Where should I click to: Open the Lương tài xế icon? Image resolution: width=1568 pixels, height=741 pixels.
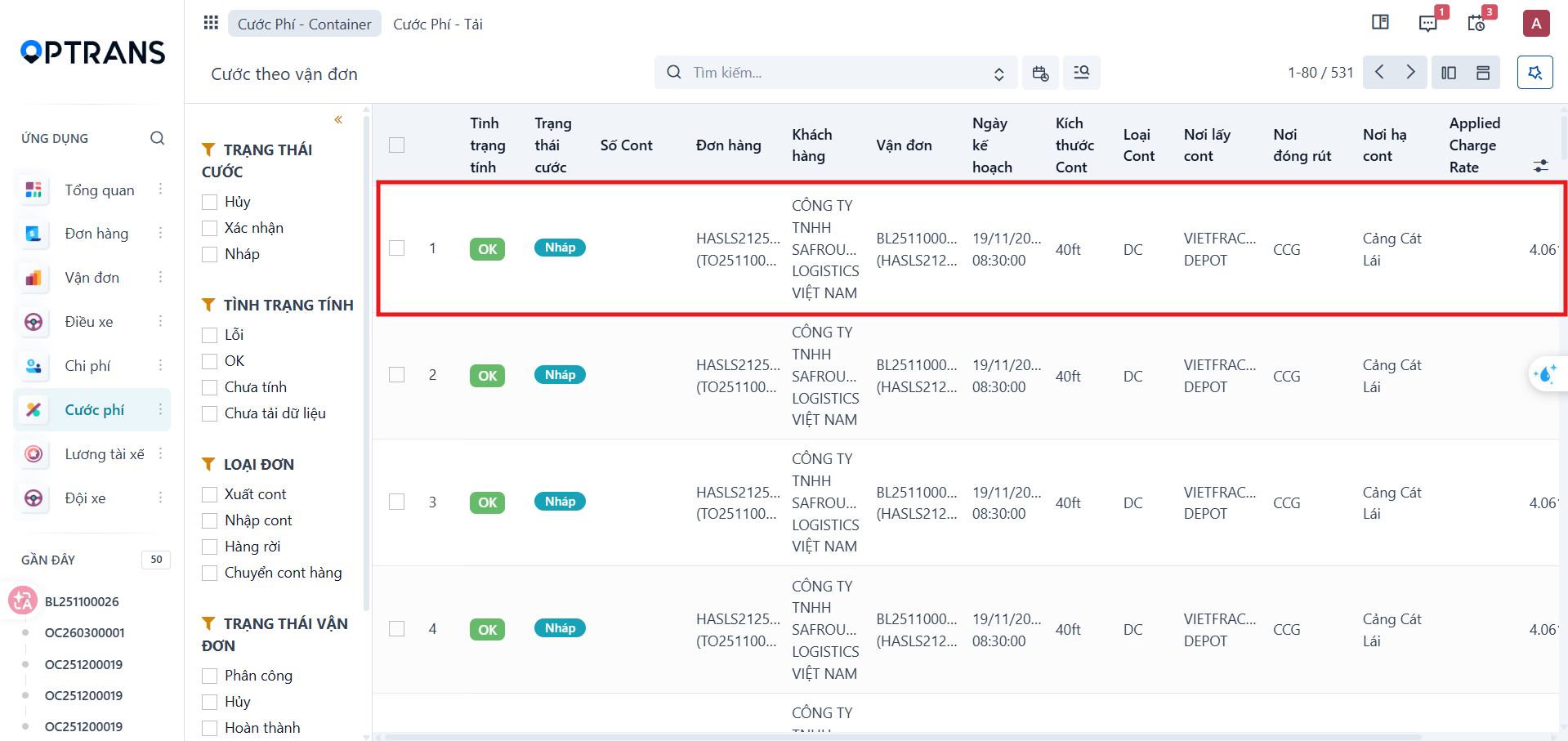pos(34,453)
